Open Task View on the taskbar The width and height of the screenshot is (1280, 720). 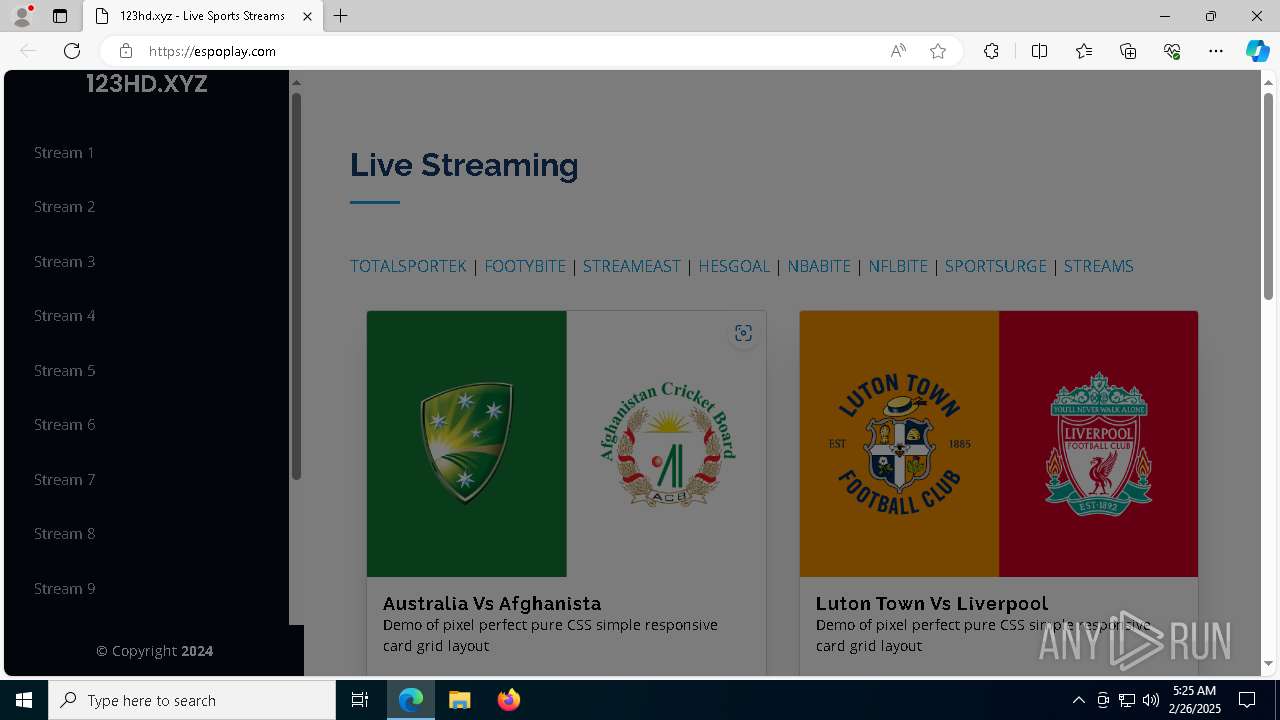(x=360, y=700)
